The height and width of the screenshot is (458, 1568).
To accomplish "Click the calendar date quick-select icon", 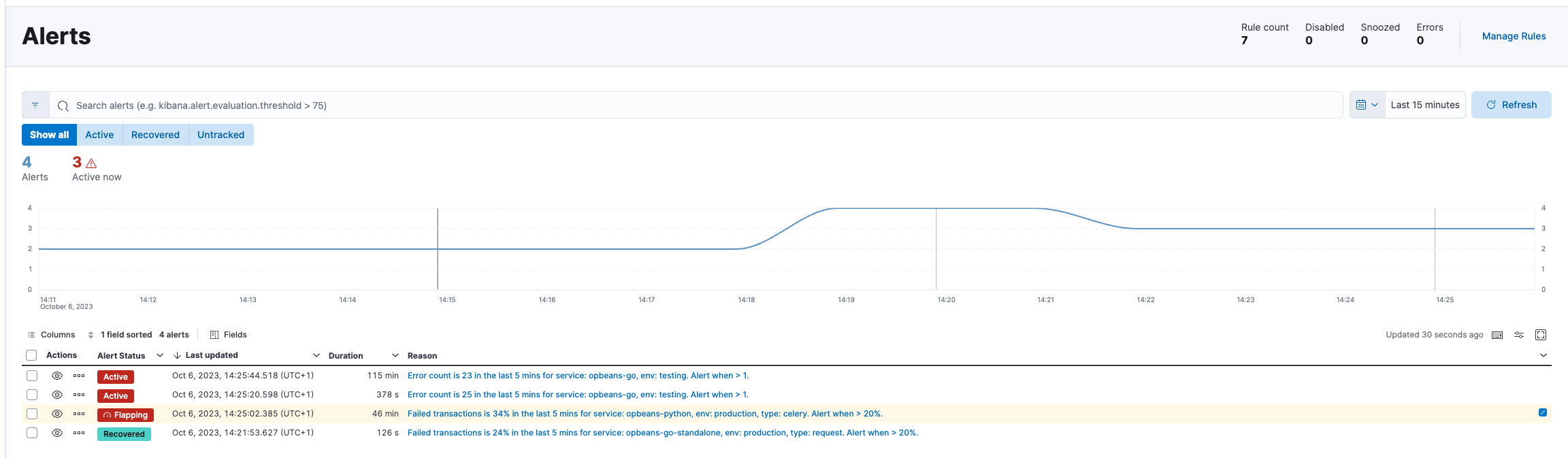I will pyautogui.click(x=1367, y=105).
